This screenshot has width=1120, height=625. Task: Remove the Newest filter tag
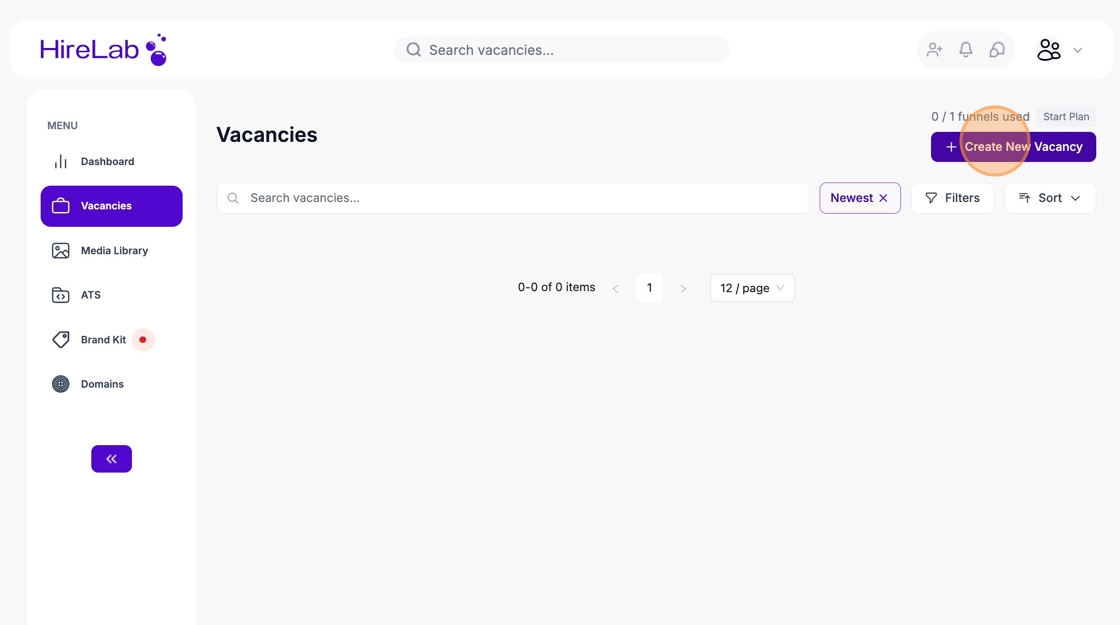883,198
